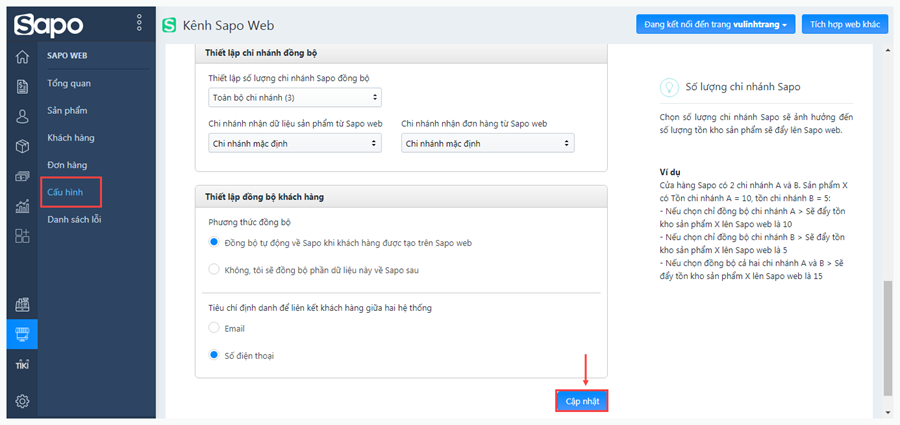
Task: Click 'Tích hợp web khác' button
Action: tap(845, 25)
